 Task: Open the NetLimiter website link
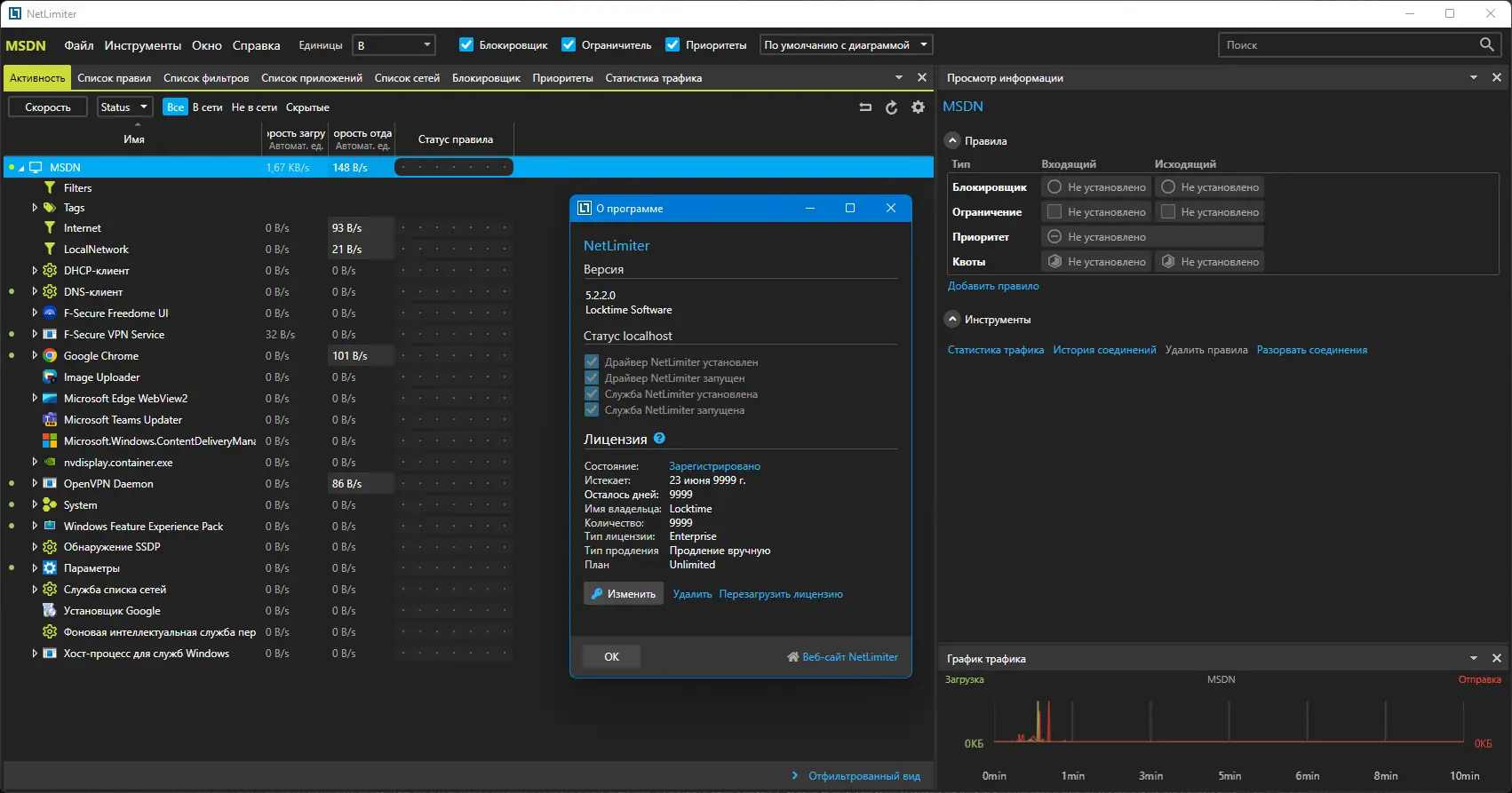(849, 657)
